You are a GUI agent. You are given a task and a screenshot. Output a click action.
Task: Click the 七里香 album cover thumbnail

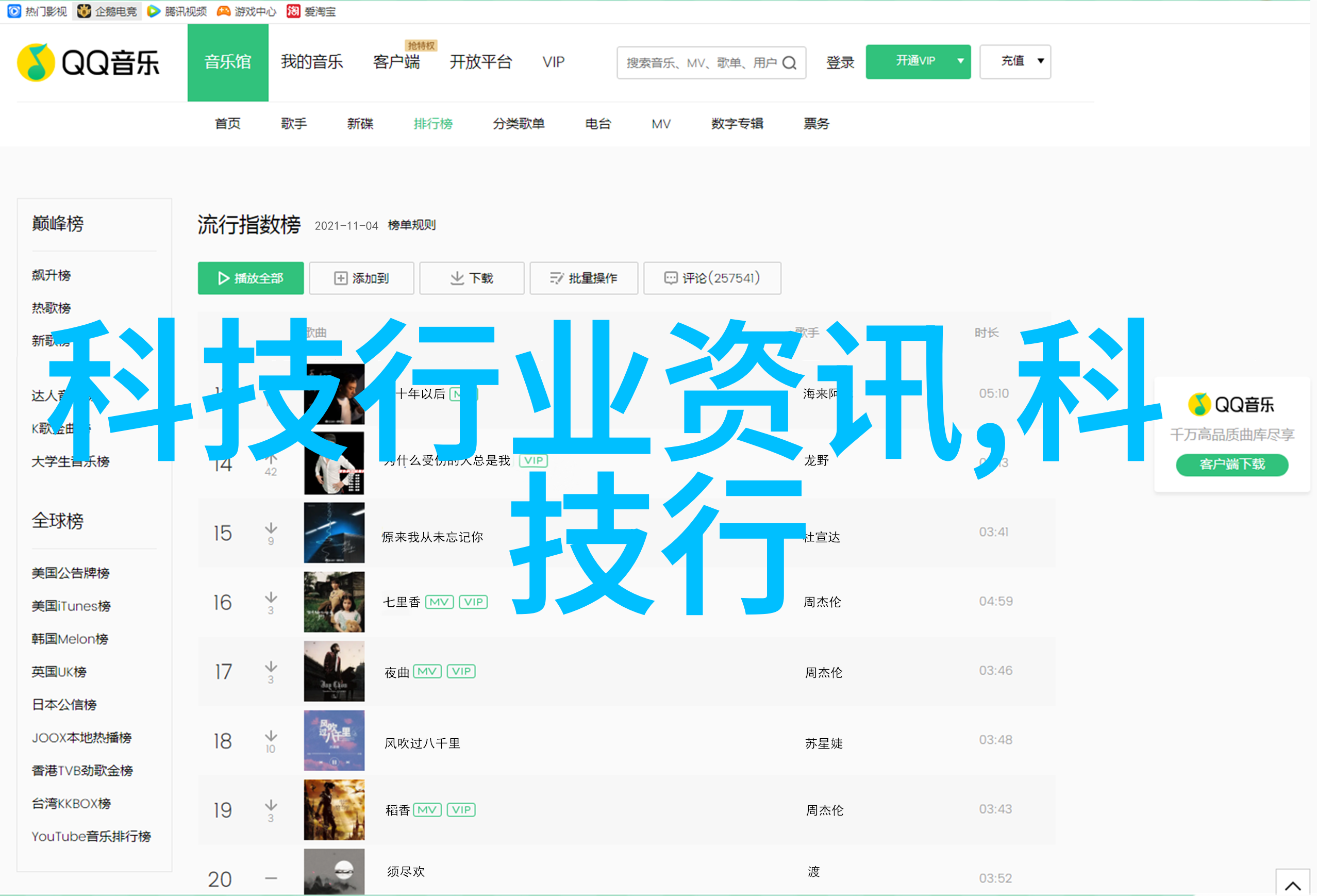coord(334,601)
